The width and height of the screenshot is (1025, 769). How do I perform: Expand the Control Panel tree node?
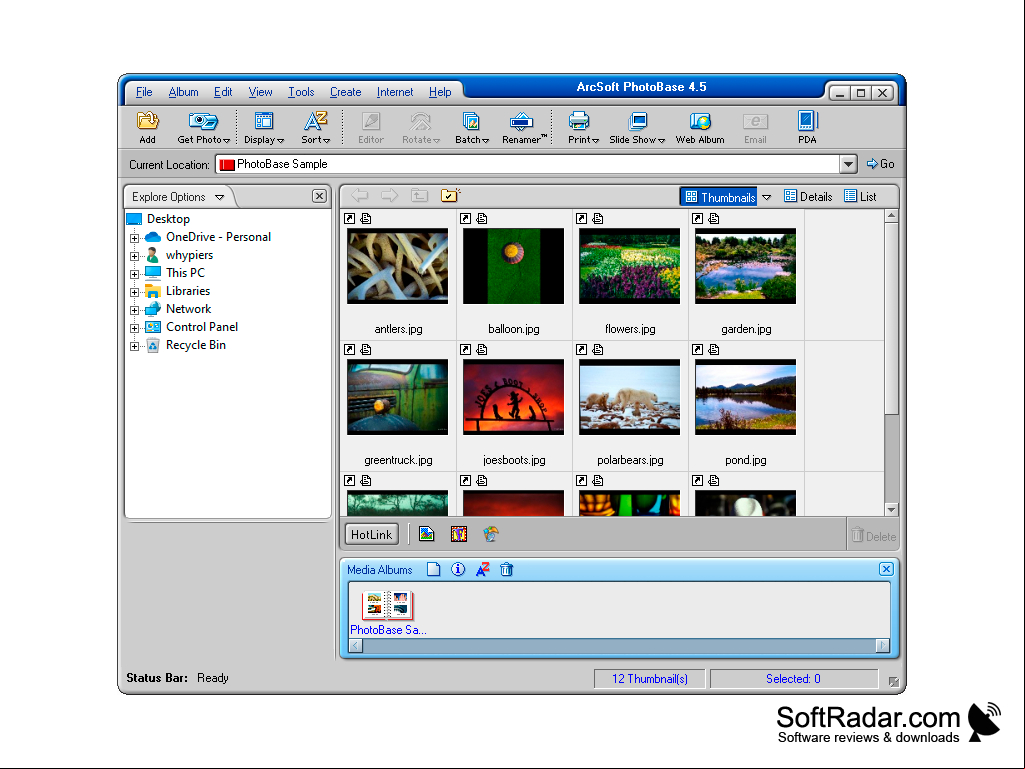pyautogui.click(x=134, y=328)
